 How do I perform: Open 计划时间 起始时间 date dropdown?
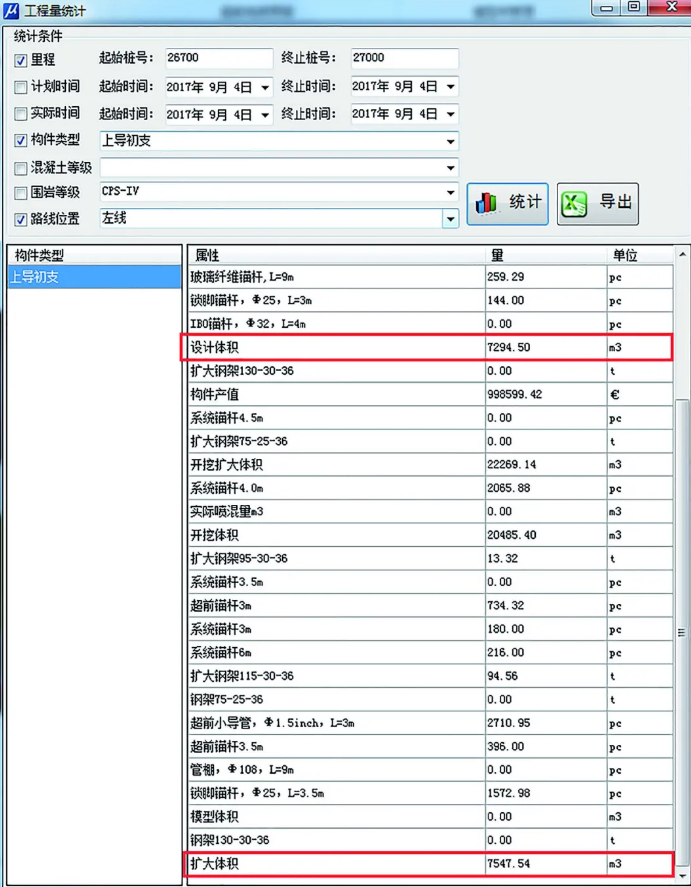click(x=265, y=87)
